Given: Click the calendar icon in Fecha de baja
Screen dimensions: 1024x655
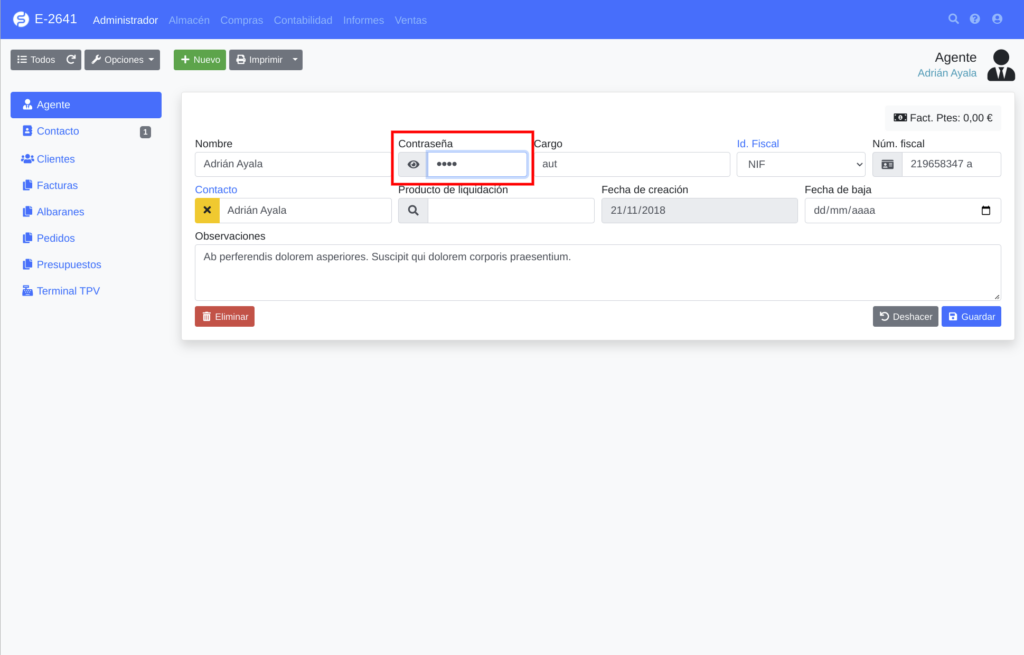Looking at the screenshot, I should click(x=986, y=210).
